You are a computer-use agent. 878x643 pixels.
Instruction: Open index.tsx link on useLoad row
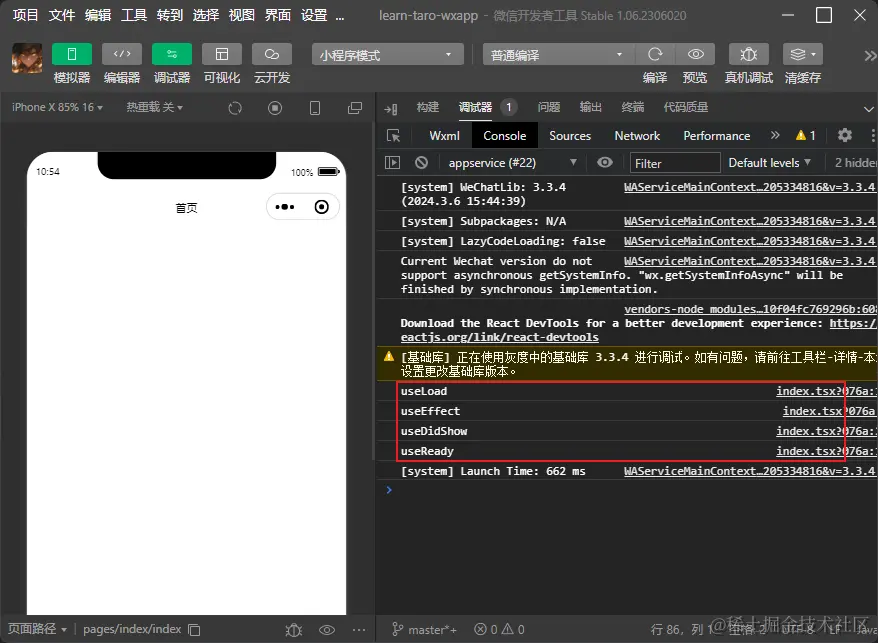(x=826, y=391)
